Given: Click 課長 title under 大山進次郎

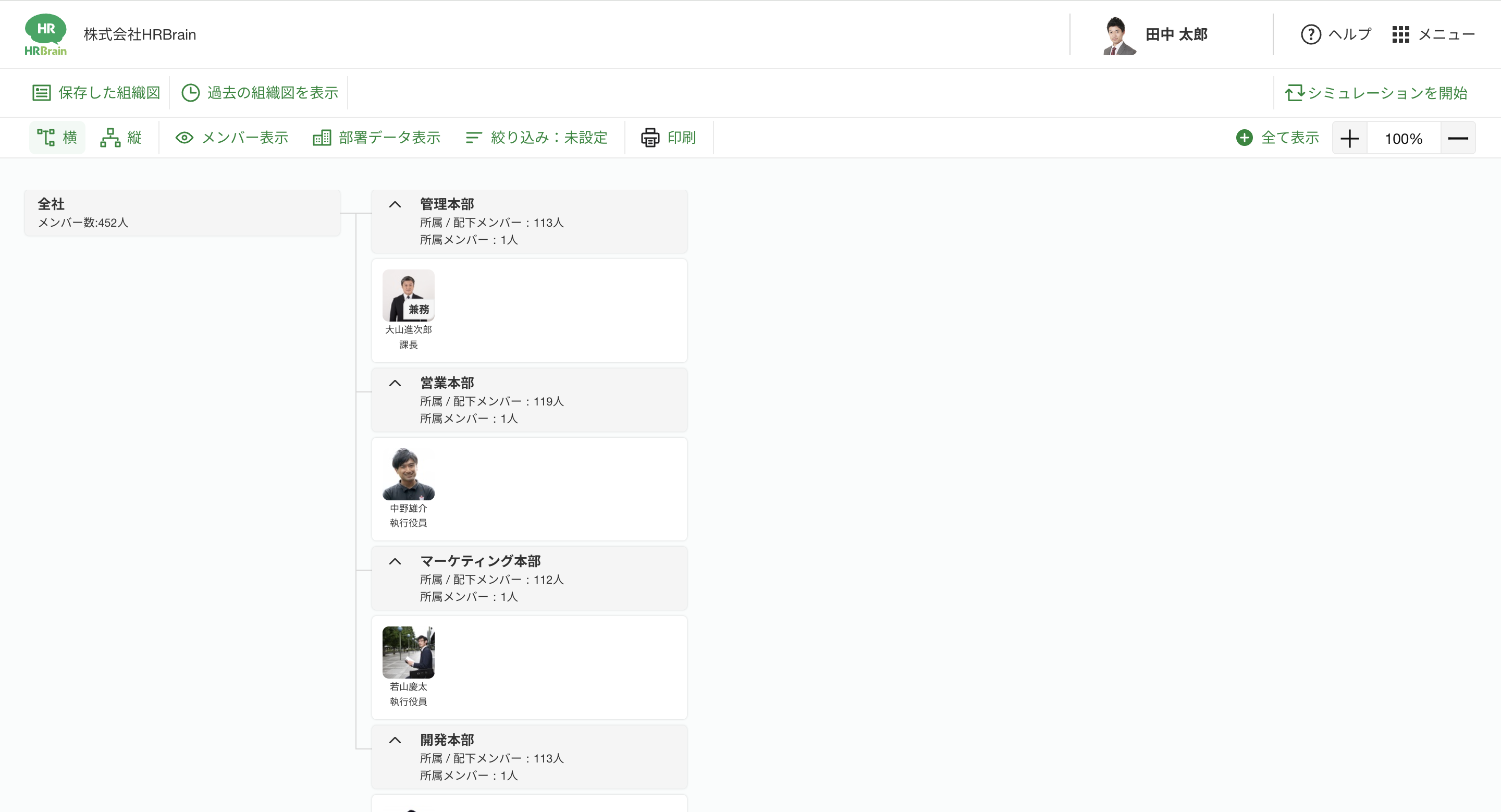Looking at the screenshot, I should click(x=409, y=345).
